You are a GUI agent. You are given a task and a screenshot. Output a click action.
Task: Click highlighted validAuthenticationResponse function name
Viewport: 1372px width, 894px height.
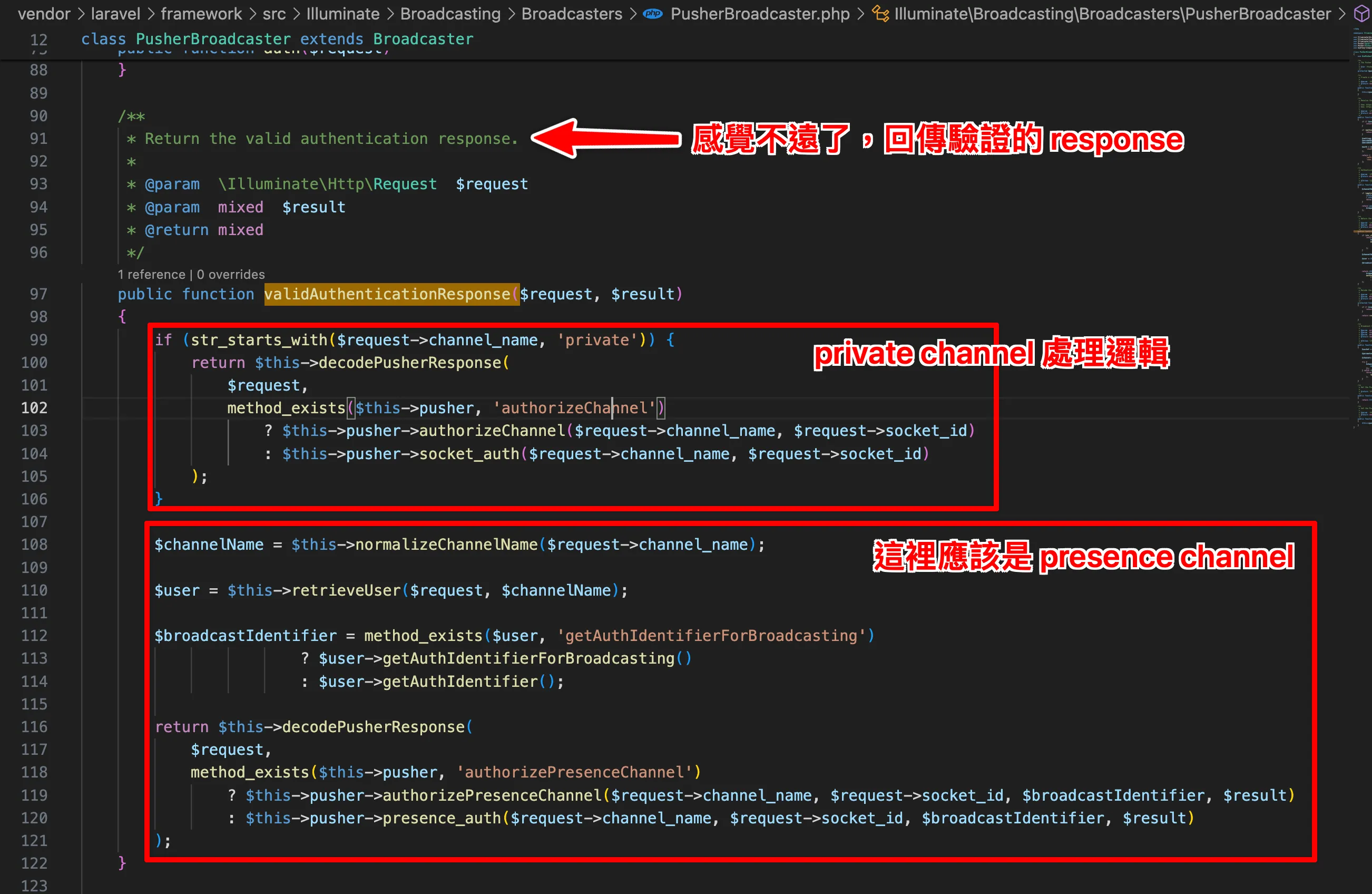point(387,294)
